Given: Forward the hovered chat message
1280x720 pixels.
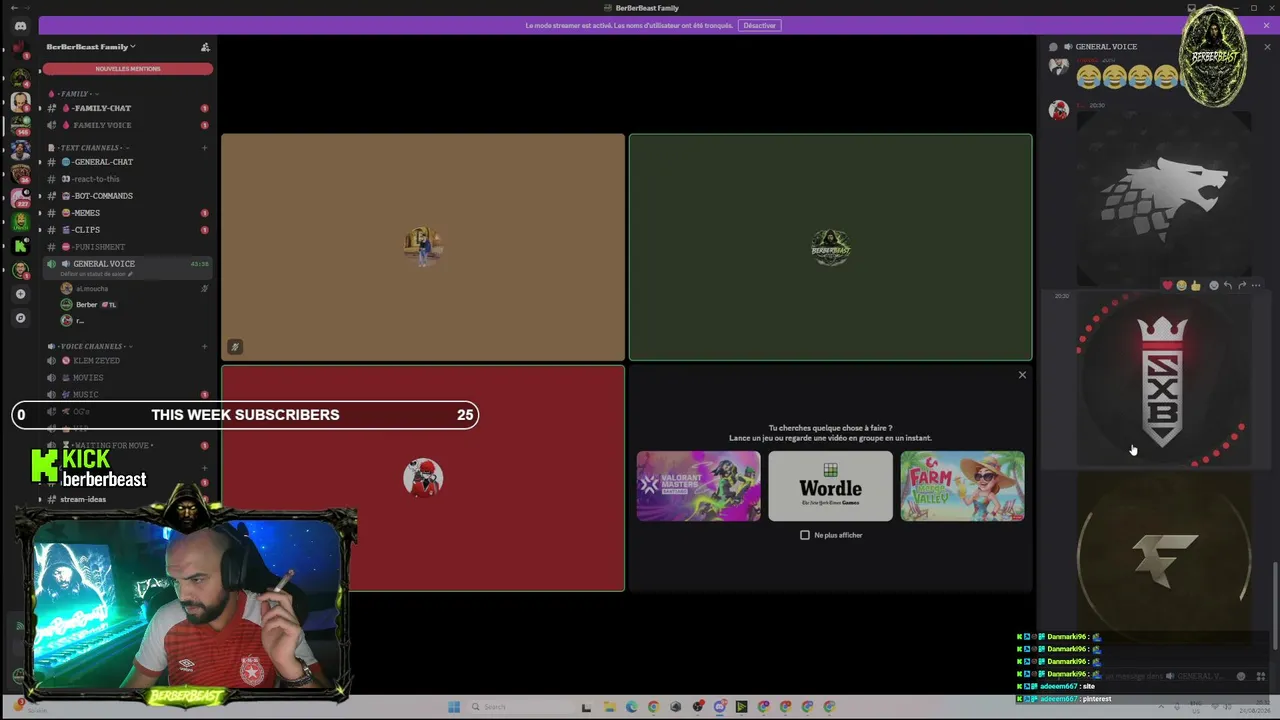Looking at the screenshot, I should [1242, 286].
